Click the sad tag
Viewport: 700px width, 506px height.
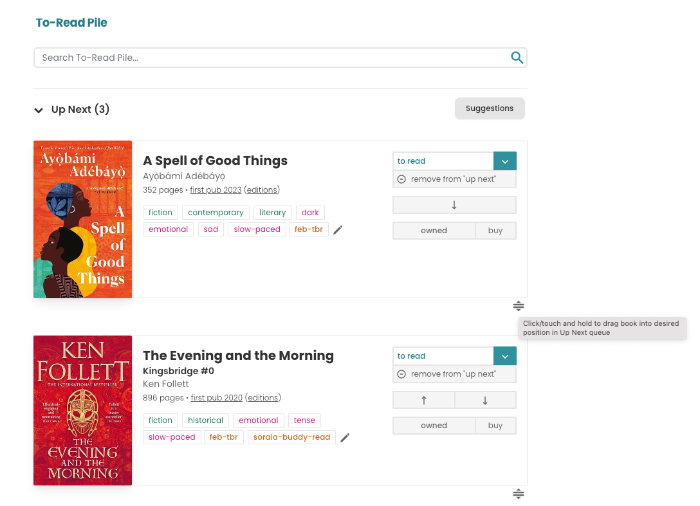(x=211, y=230)
